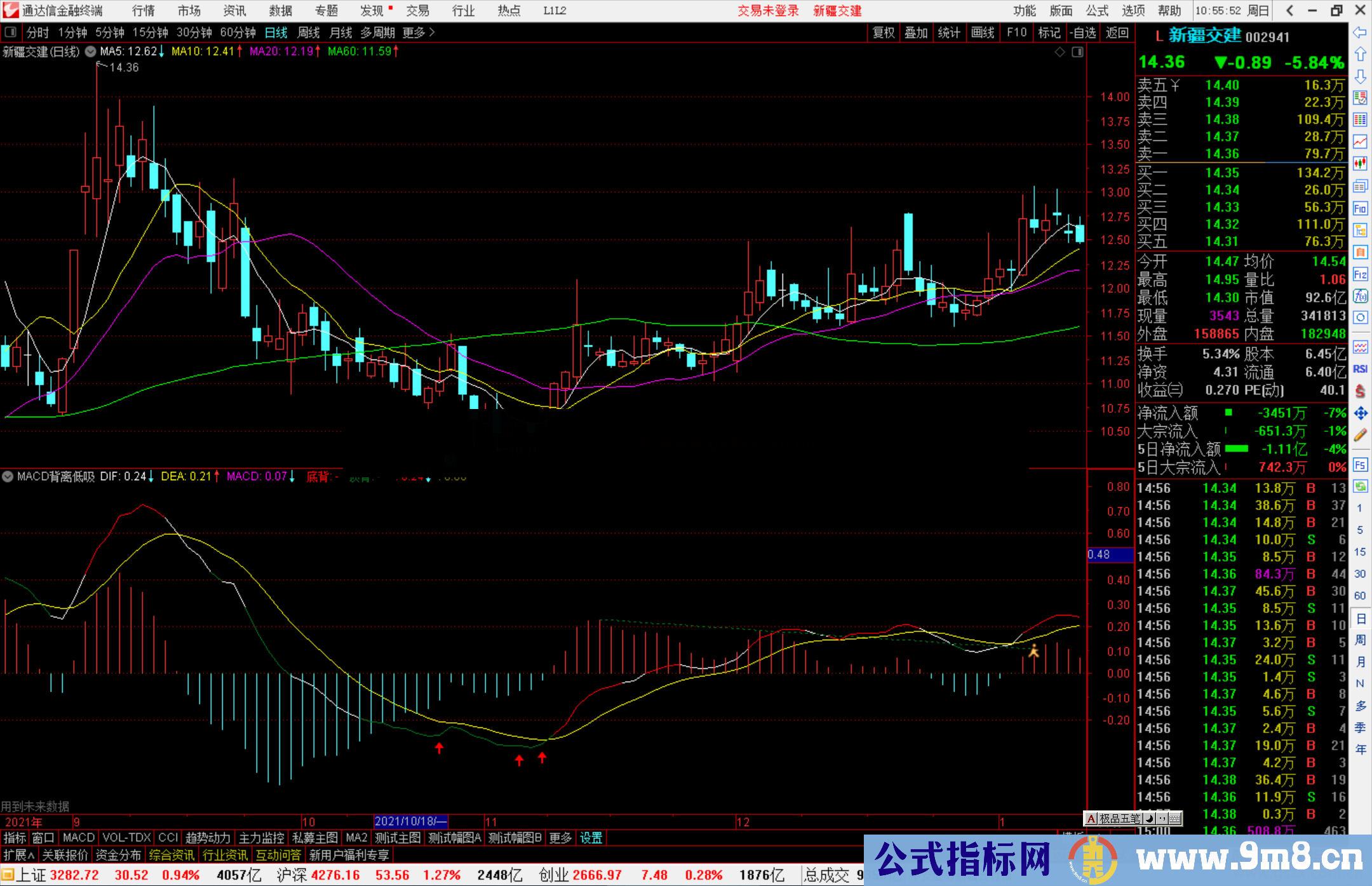
Task: Toggle 叠加 stock overlay
Action: coord(917,32)
